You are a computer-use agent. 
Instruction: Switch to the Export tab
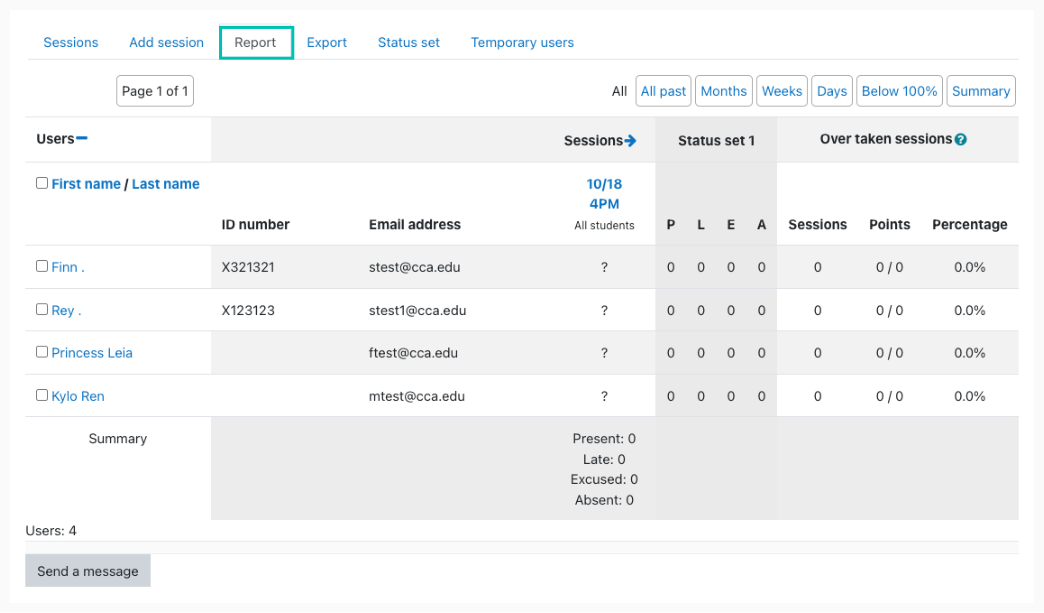(327, 42)
